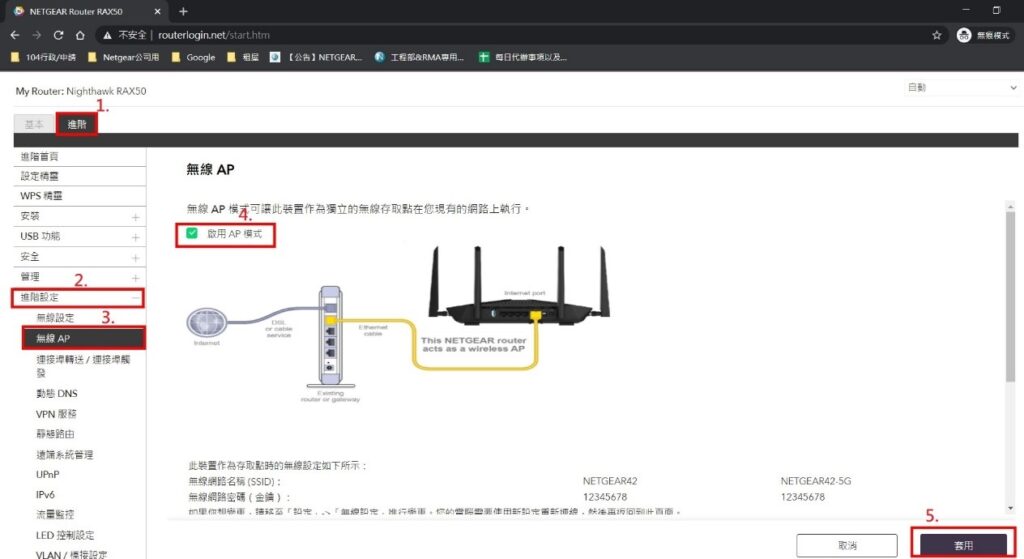Viewport: 1024px width, 559px height.
Task: Switch to the 進階 tab
Action: pos(77,124)
